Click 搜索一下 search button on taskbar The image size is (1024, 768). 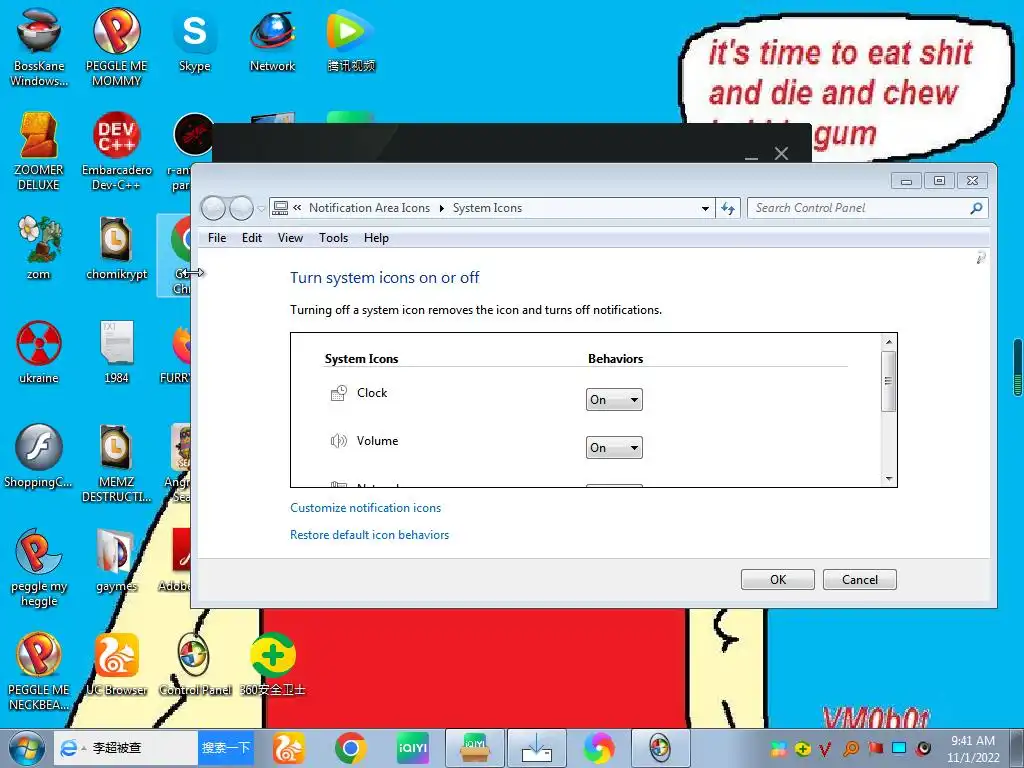click(226, 748)
